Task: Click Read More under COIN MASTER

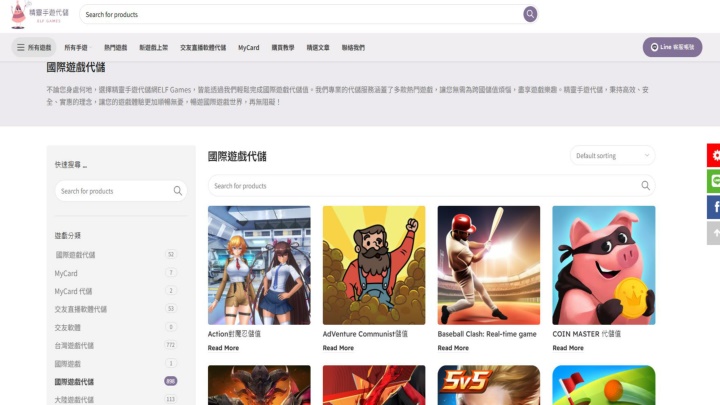Action: [568, 348]
